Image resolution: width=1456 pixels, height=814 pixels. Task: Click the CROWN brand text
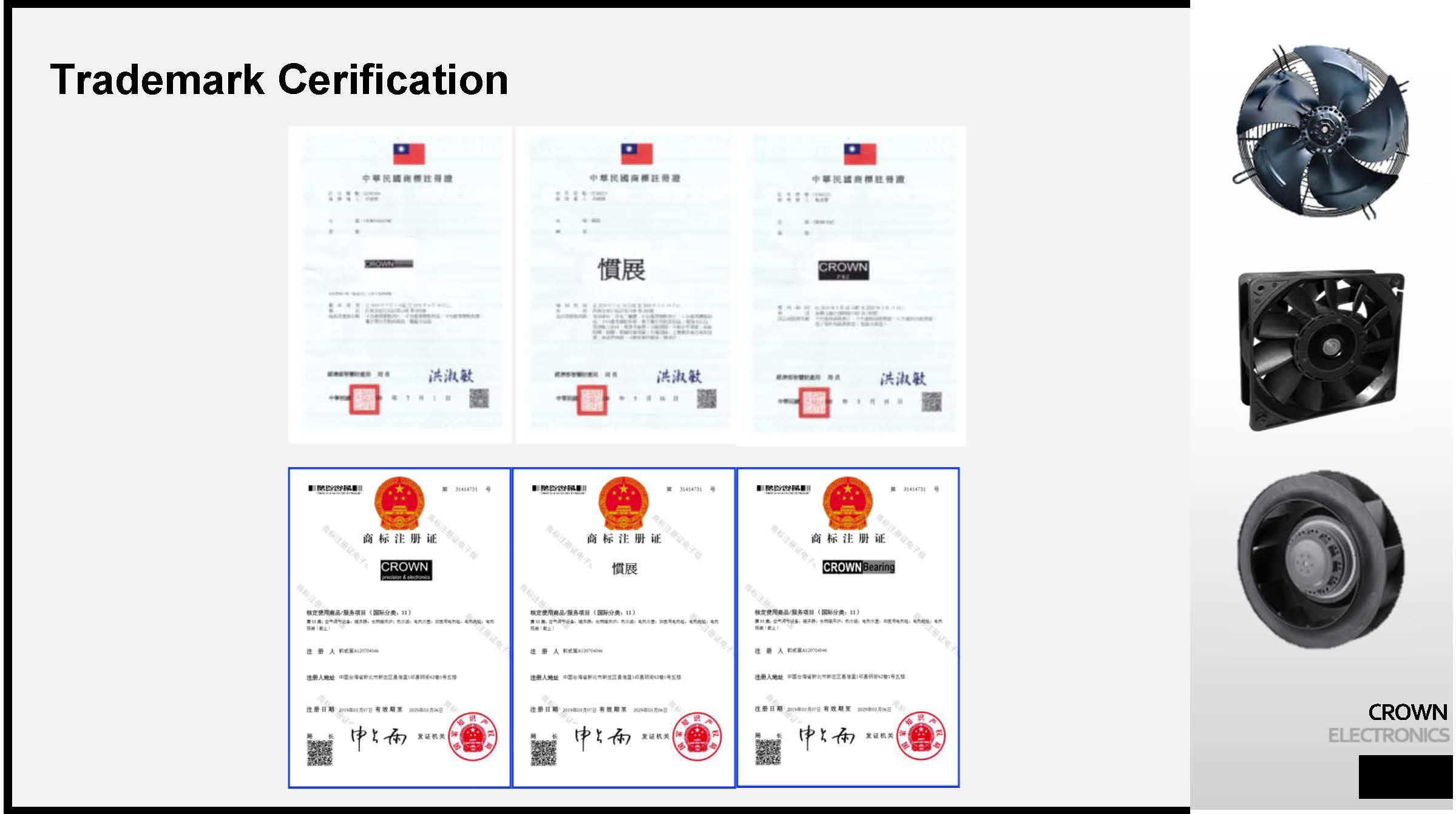point(1407,712)
